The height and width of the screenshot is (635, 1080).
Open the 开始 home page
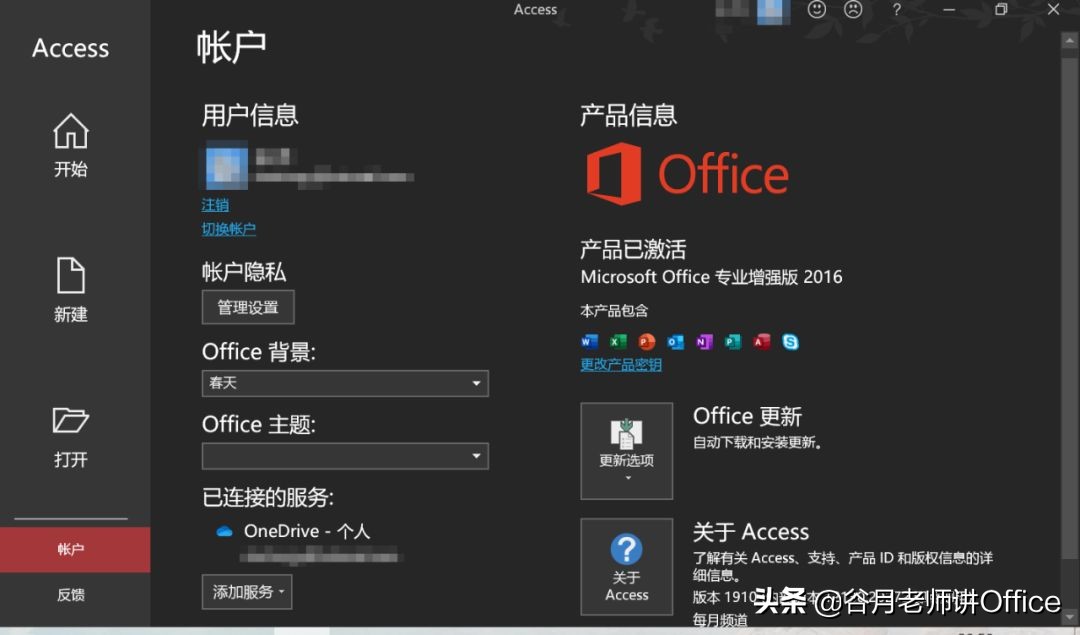pos(71,145)
